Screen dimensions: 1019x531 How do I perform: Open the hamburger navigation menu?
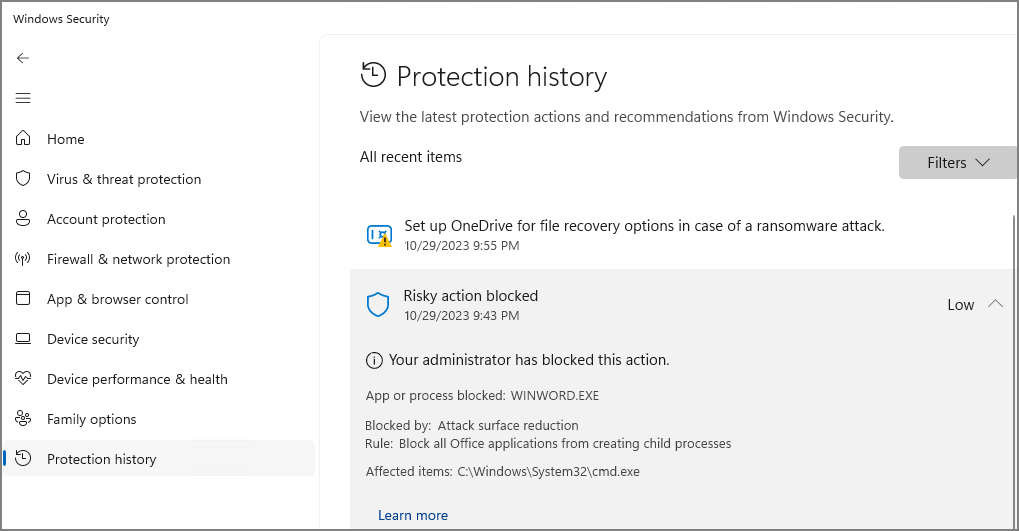click(23, 98)
